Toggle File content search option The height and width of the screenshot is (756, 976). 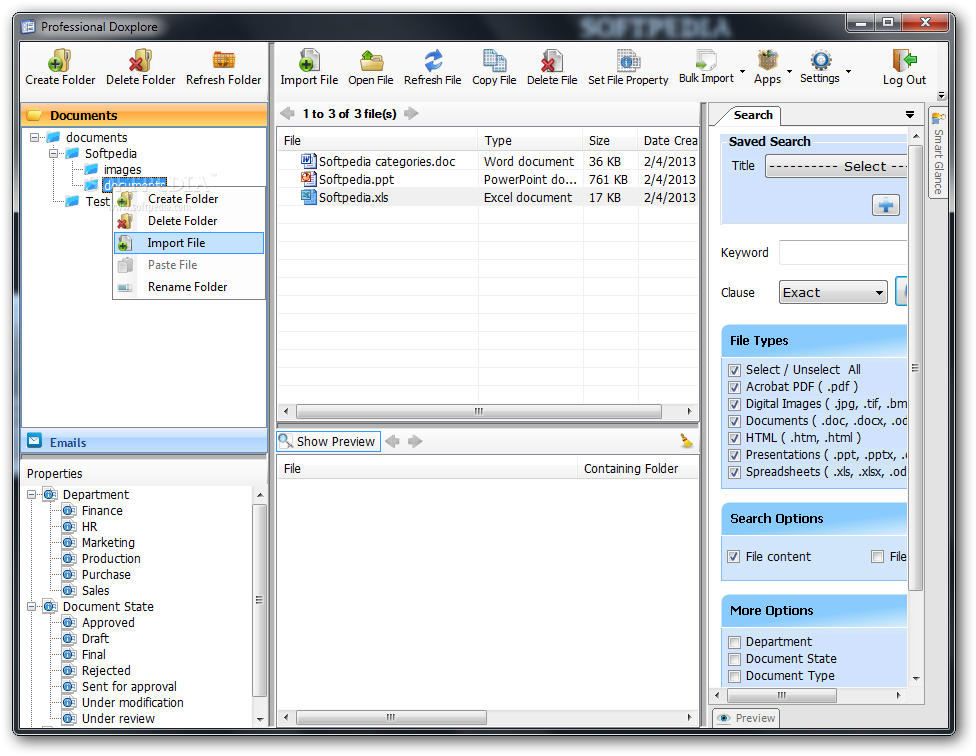pos(734,557)
